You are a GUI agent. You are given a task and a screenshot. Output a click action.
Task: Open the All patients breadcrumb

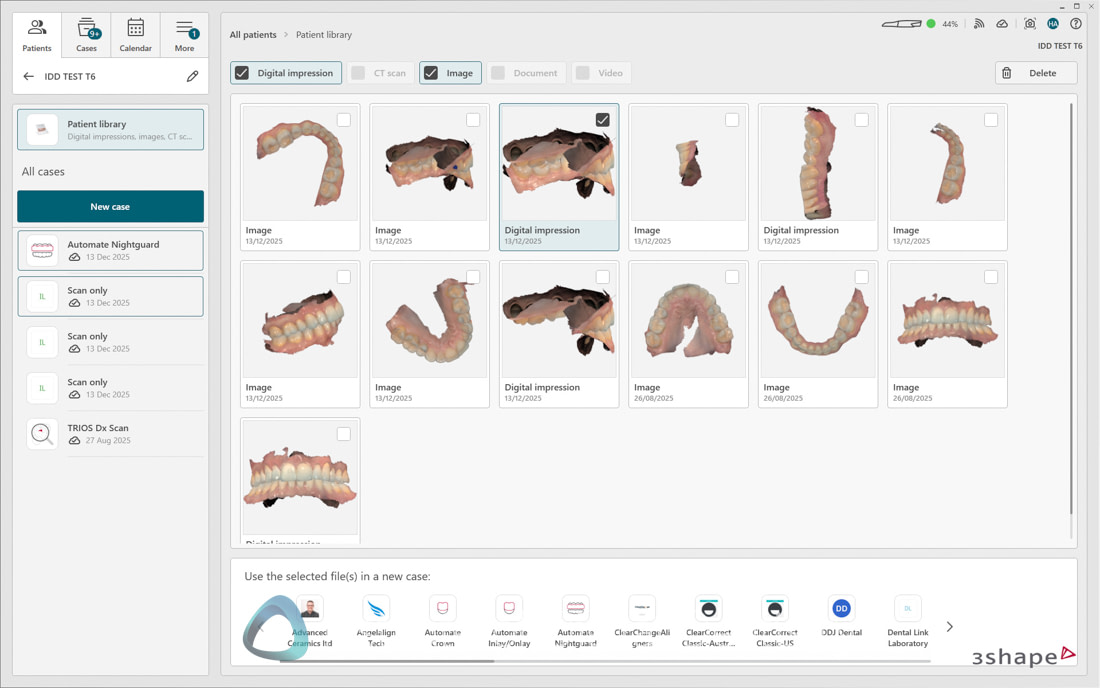coord(253,34)
